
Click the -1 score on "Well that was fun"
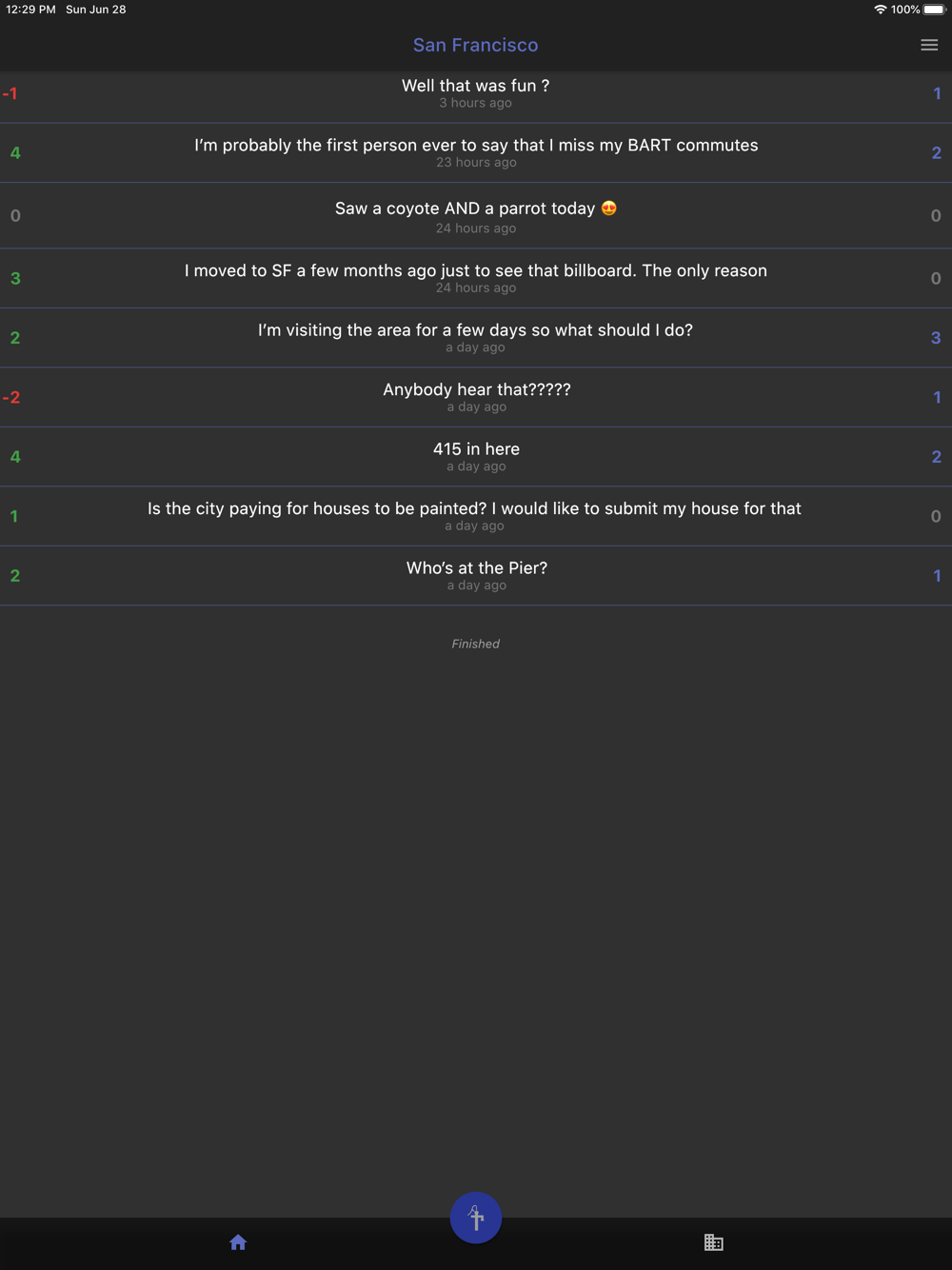pos(10,94)
